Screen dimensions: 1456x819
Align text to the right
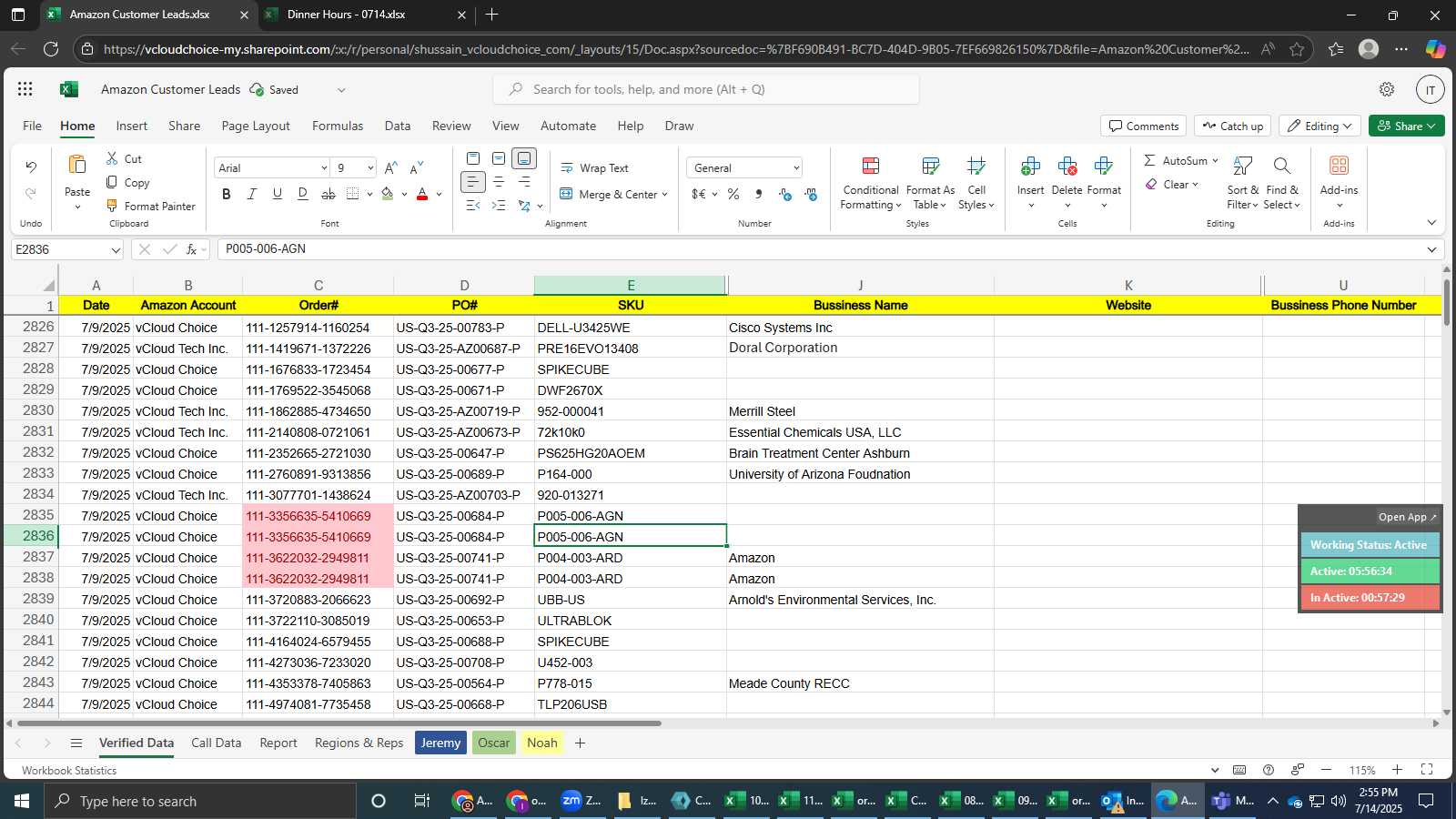click(x=524, y=182)
